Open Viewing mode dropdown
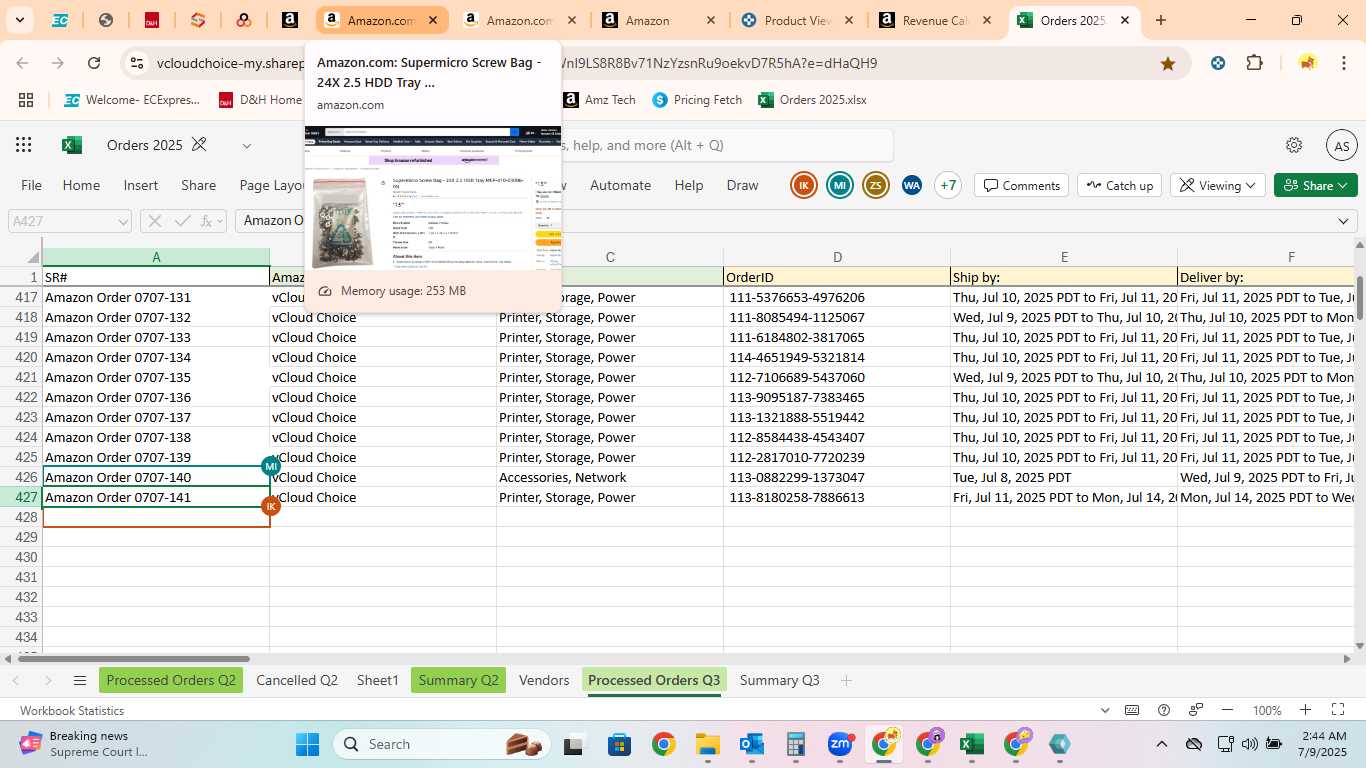This screenshot has height=768, width=1366. tap(1217, 185)
